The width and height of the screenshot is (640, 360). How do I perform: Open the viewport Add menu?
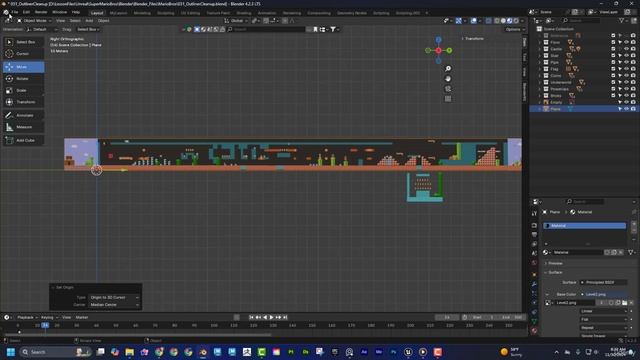coord(89,20)
